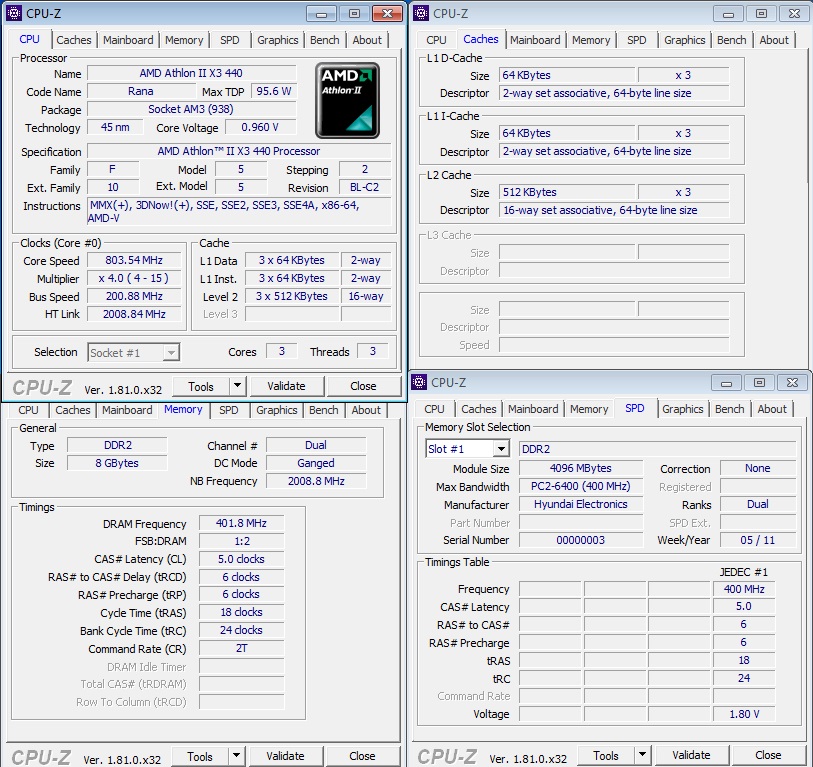Image resolution: width=813 pixels, height=767 pixels.
Task: Open the Memory tab in the CPU window
Action: (x=184, y=40)
